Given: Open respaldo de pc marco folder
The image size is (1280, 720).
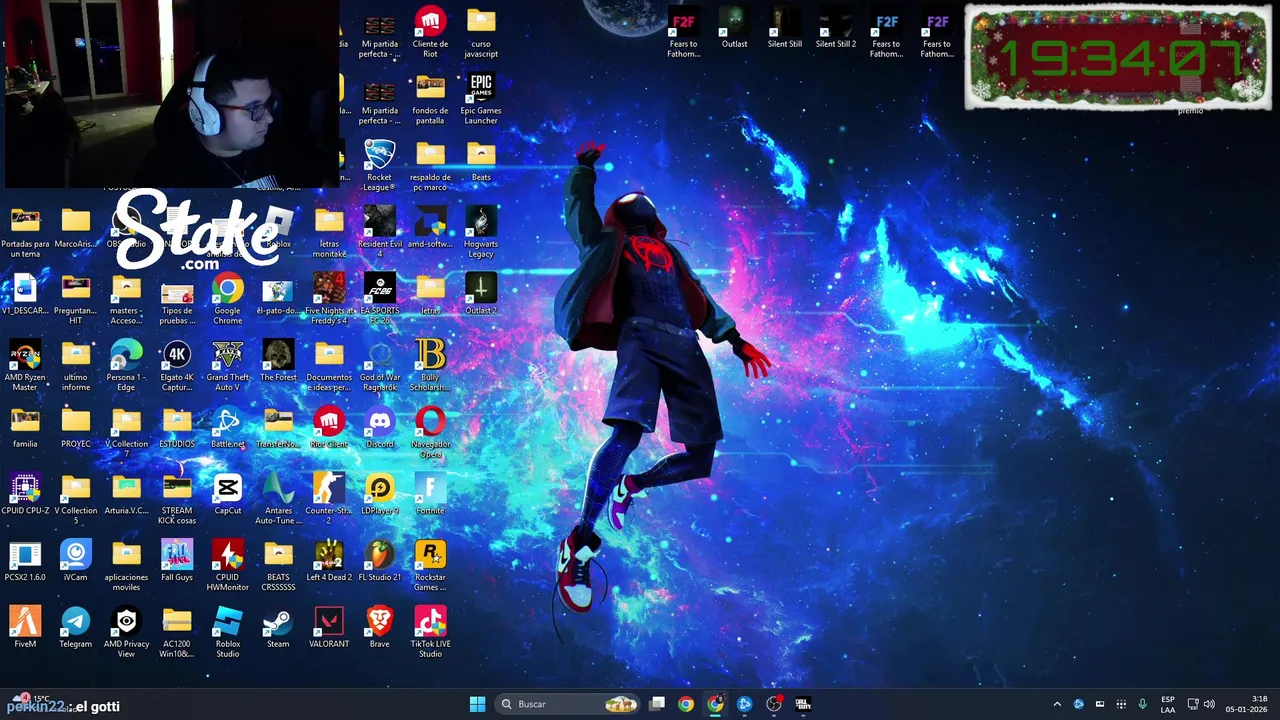Looking at the screenshot, I should (x=430, y=155).
